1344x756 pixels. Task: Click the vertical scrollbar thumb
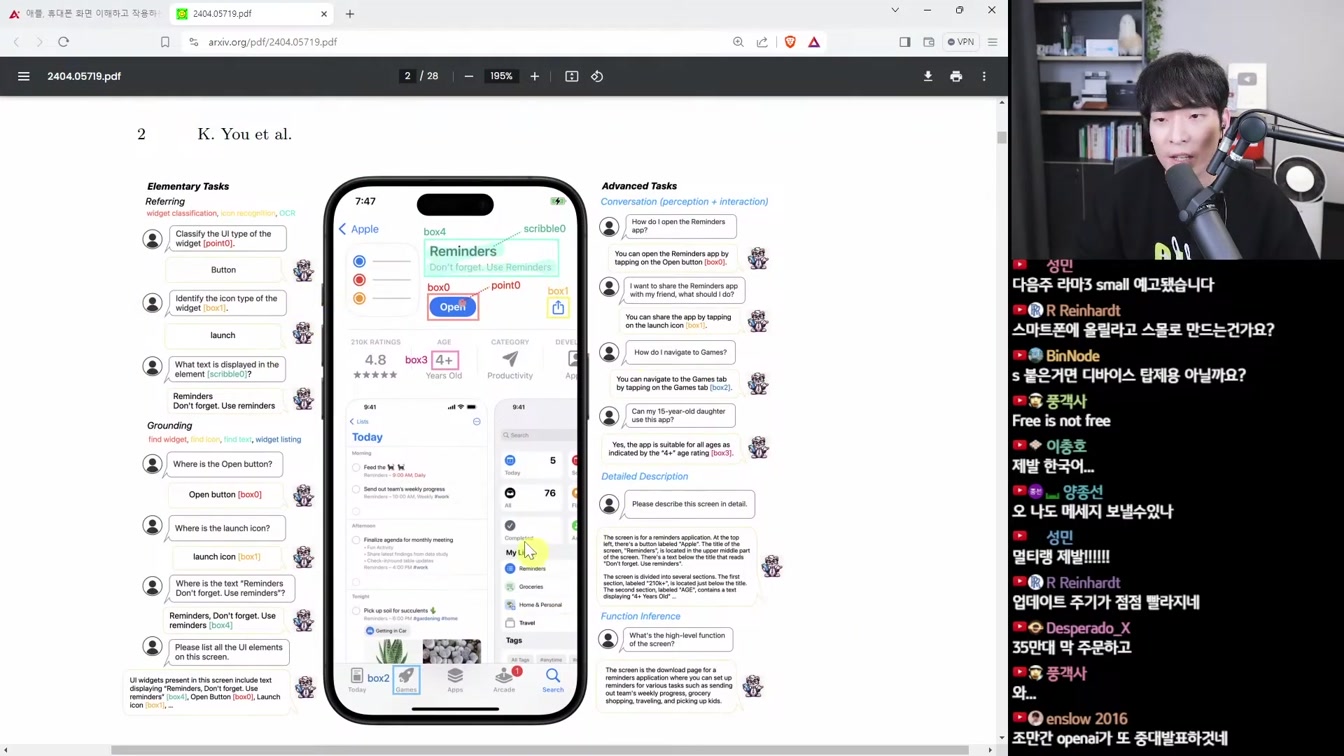coord(1002,137)
